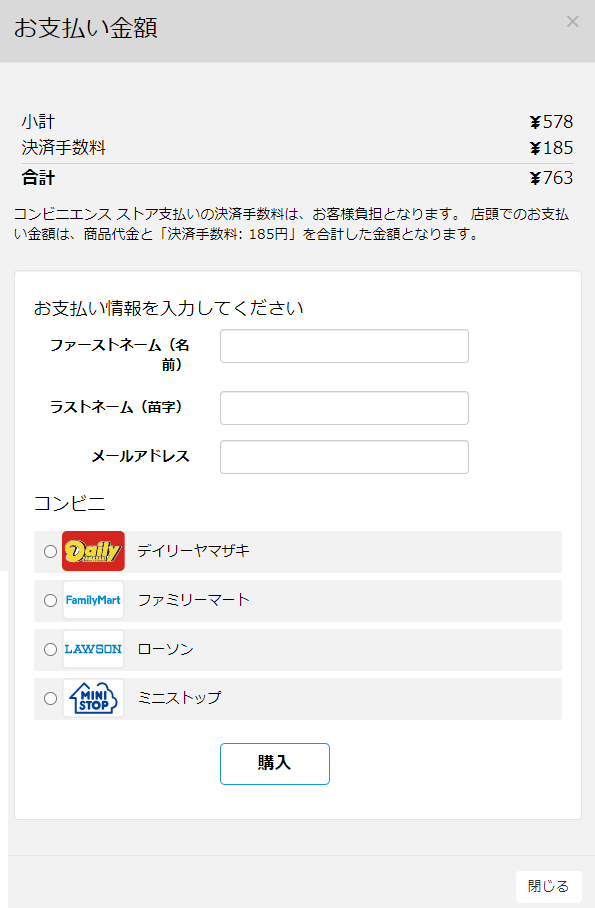Select the デイリーヤマザキ radio button
The width and height of the screenshot is (595, 908).
click(x=50, y=551)
